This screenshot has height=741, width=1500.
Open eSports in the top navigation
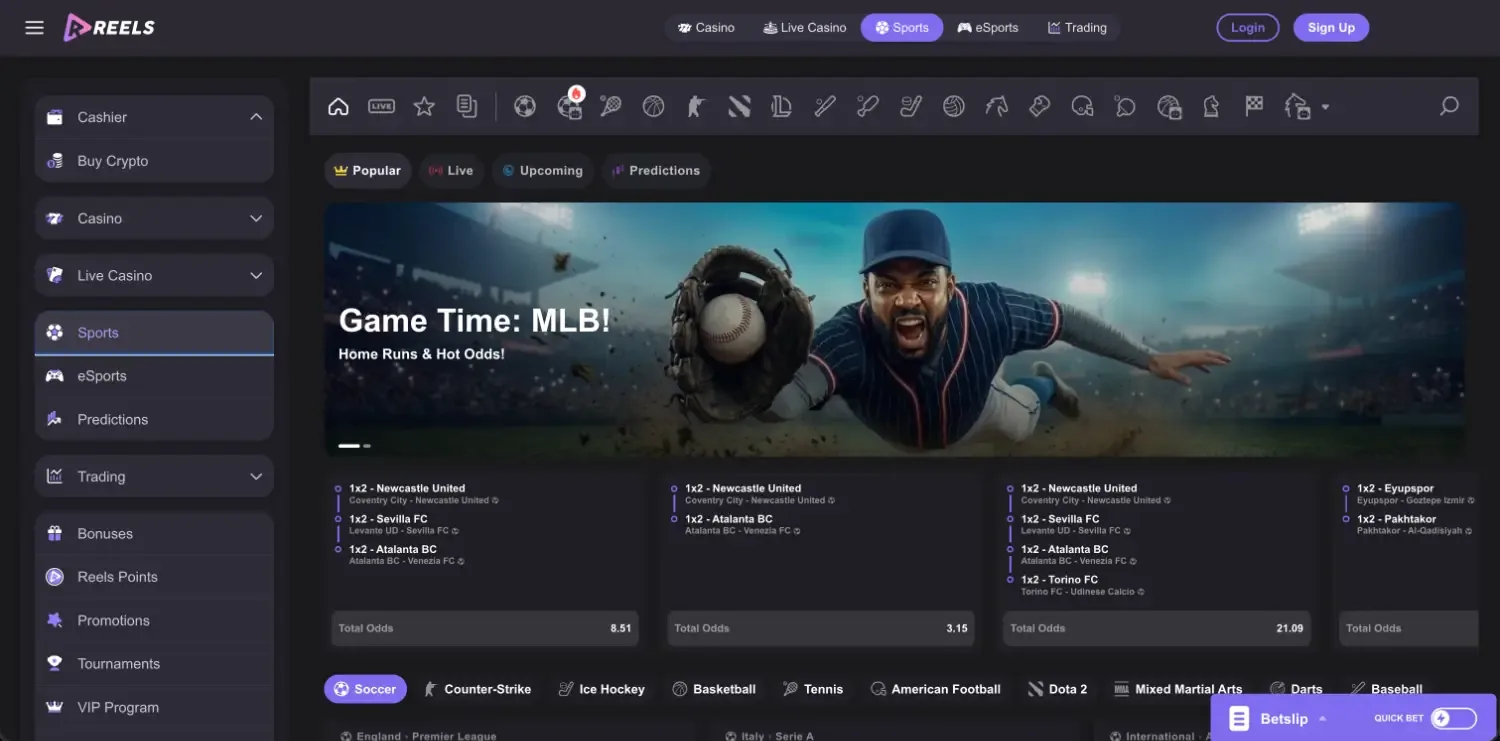[x=988, y=28]
